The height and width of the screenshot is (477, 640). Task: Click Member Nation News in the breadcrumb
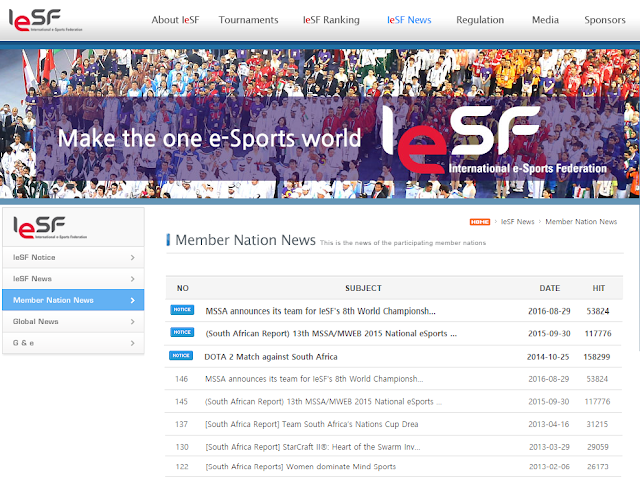pos(581,222)
